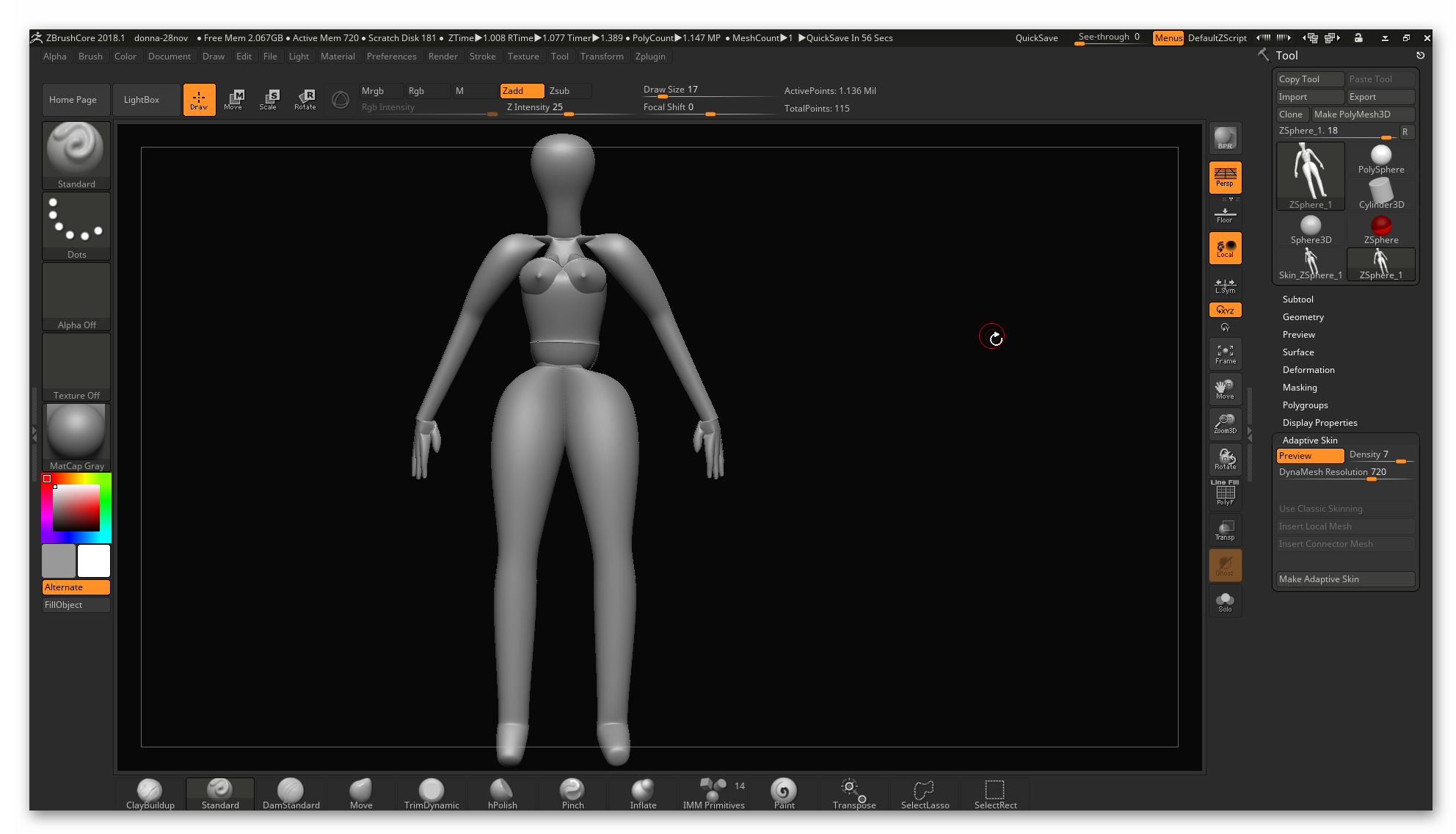This screenshot has width=1456, height=834.
Task: Choose the DamStandard brush
Action: pyautogui.click(x=291, y=794)
